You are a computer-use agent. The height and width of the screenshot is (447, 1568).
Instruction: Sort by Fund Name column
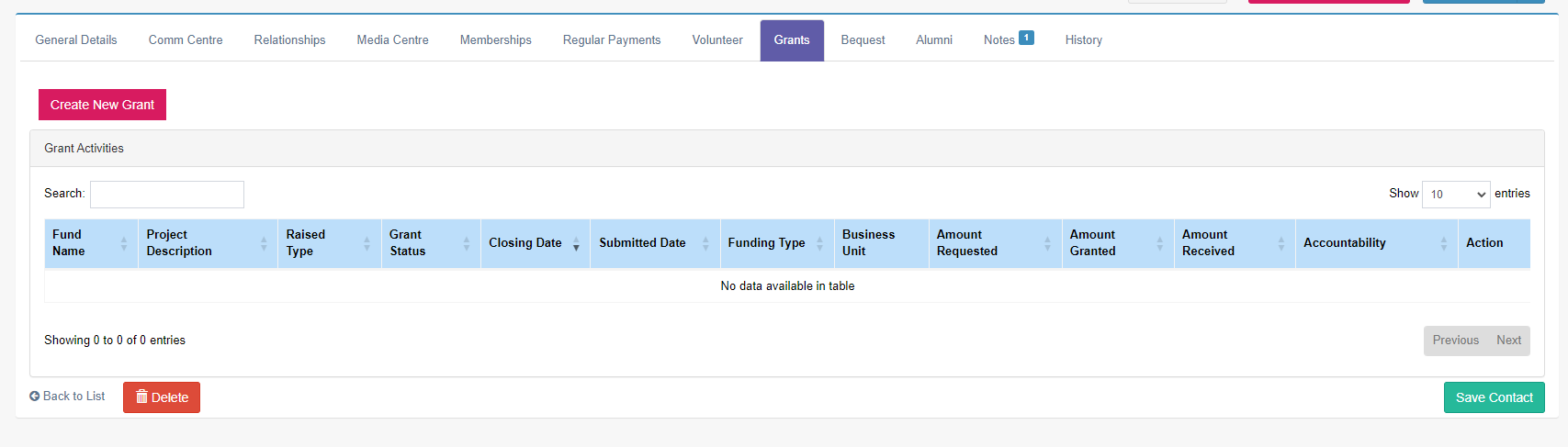click(91, 243)
